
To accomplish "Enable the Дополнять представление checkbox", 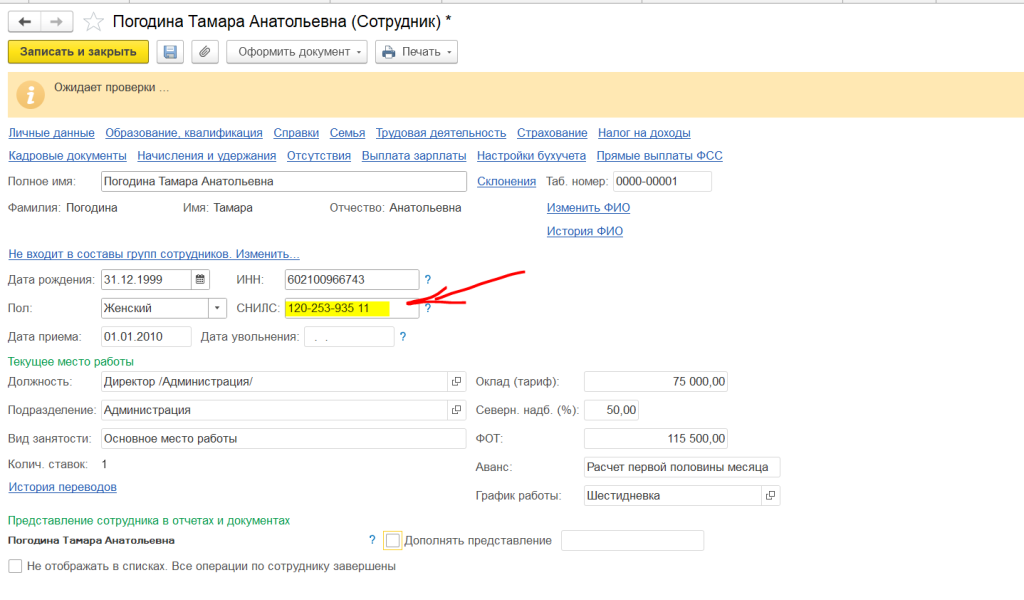I will [x=392, y=541].
